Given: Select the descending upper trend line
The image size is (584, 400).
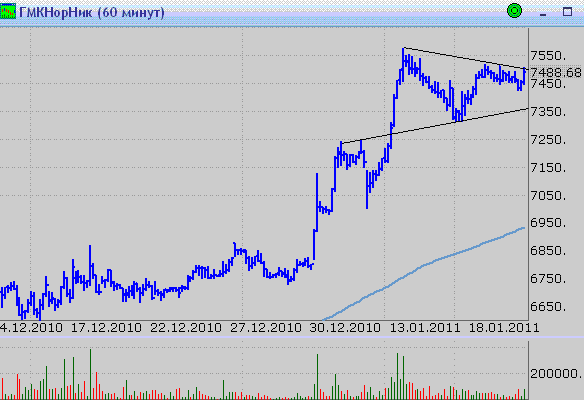Looking at the screenshot, I should point(466,58).
